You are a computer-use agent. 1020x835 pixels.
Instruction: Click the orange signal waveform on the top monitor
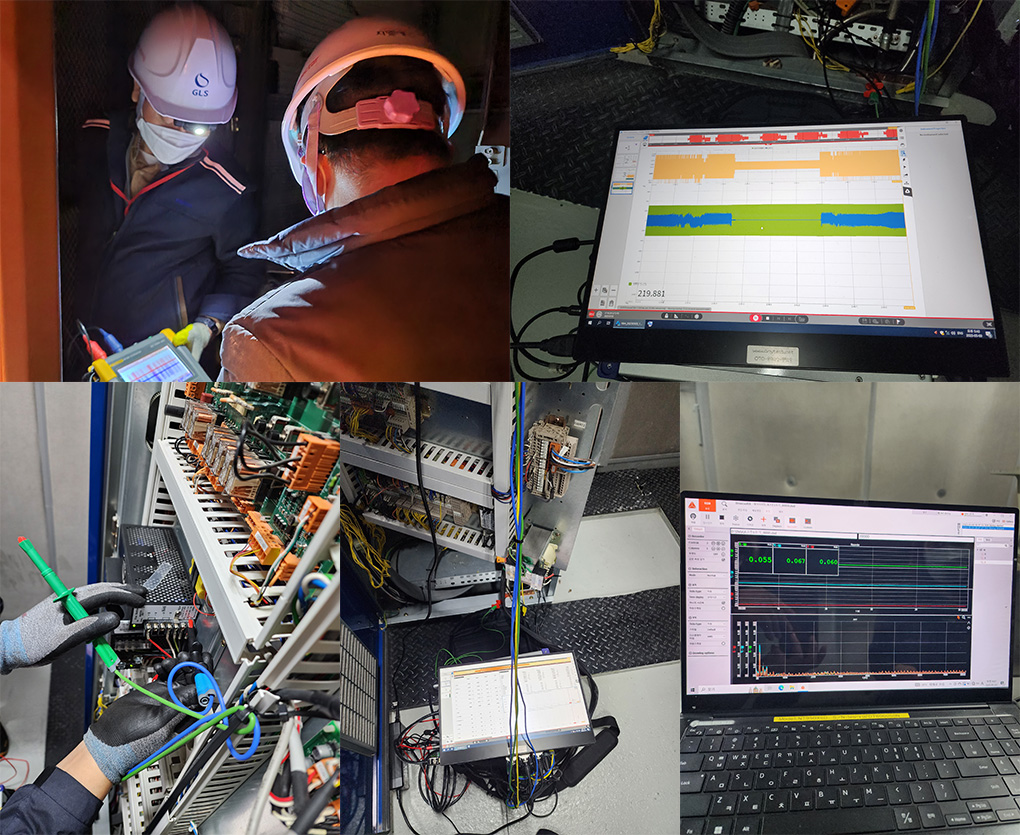pos(777,165)
